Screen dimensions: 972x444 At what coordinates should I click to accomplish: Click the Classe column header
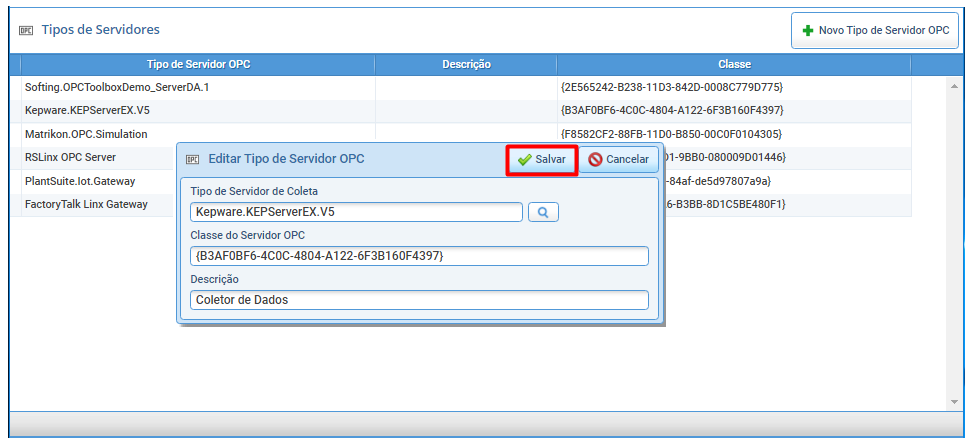click(734, 64)
